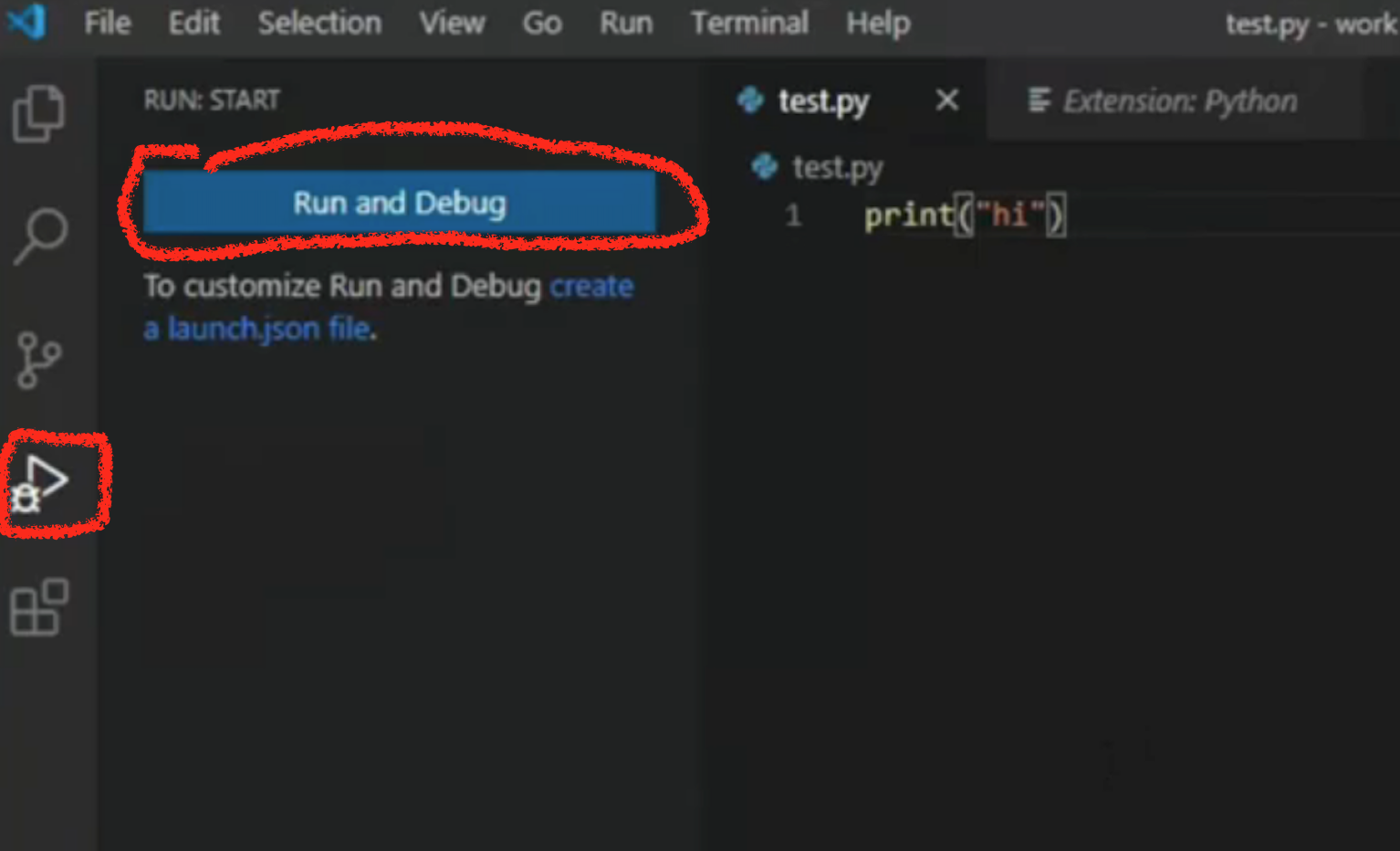The width and height of the screenshot is (1400, 851).
Task: Open the Help menu
Action: (877, 23)
